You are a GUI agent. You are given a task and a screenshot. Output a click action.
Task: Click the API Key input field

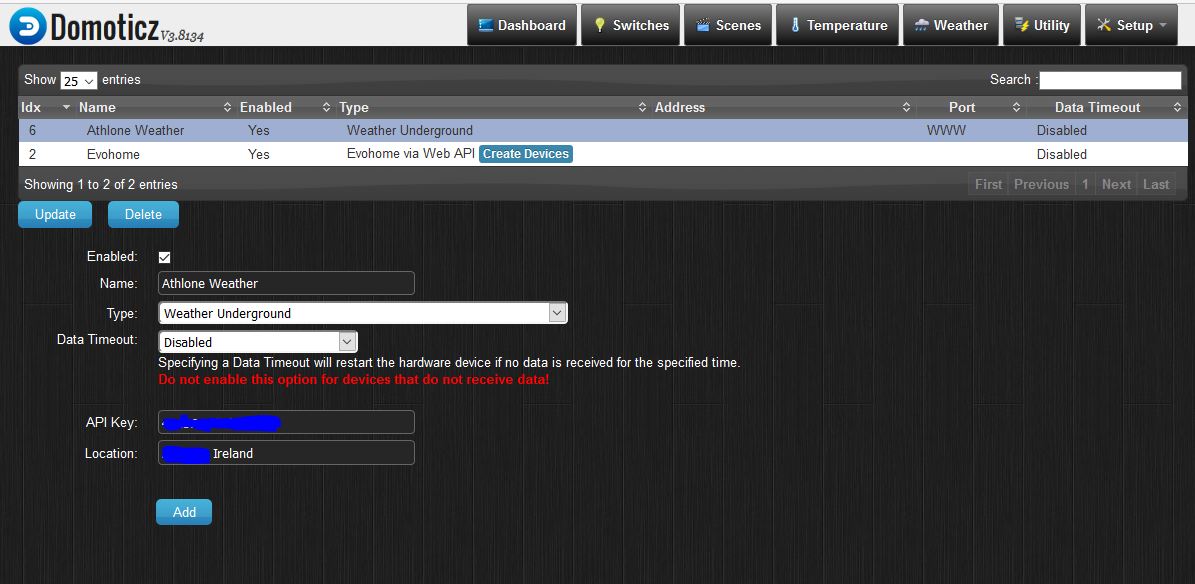tap(287, 422)
